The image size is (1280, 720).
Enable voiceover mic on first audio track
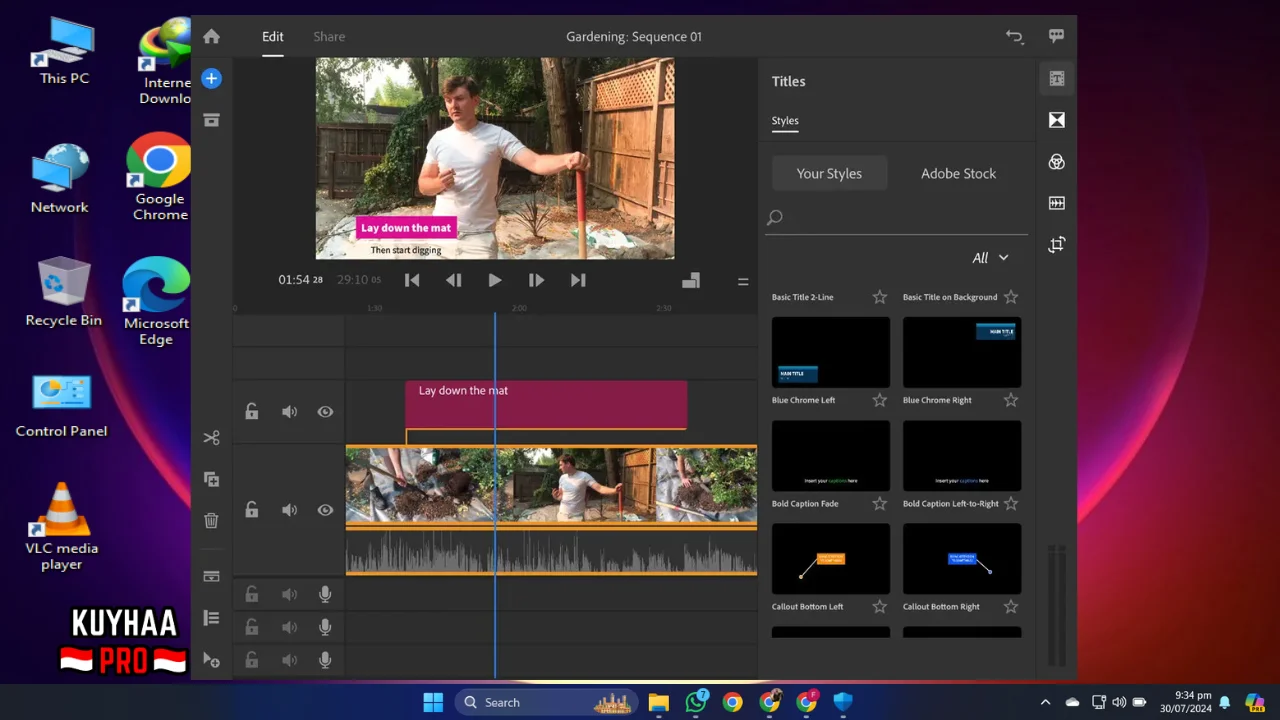click(325, 594)
